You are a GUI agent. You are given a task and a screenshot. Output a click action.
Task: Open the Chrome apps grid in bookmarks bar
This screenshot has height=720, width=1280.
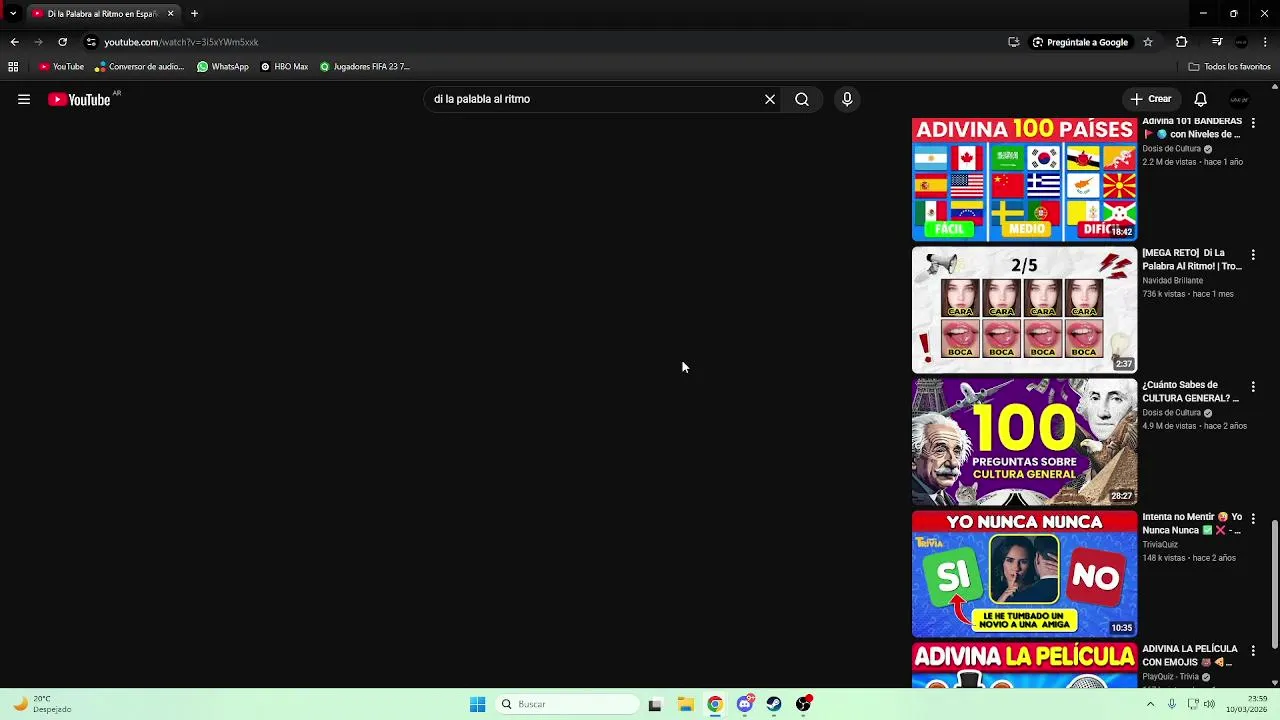pos(13,67)
